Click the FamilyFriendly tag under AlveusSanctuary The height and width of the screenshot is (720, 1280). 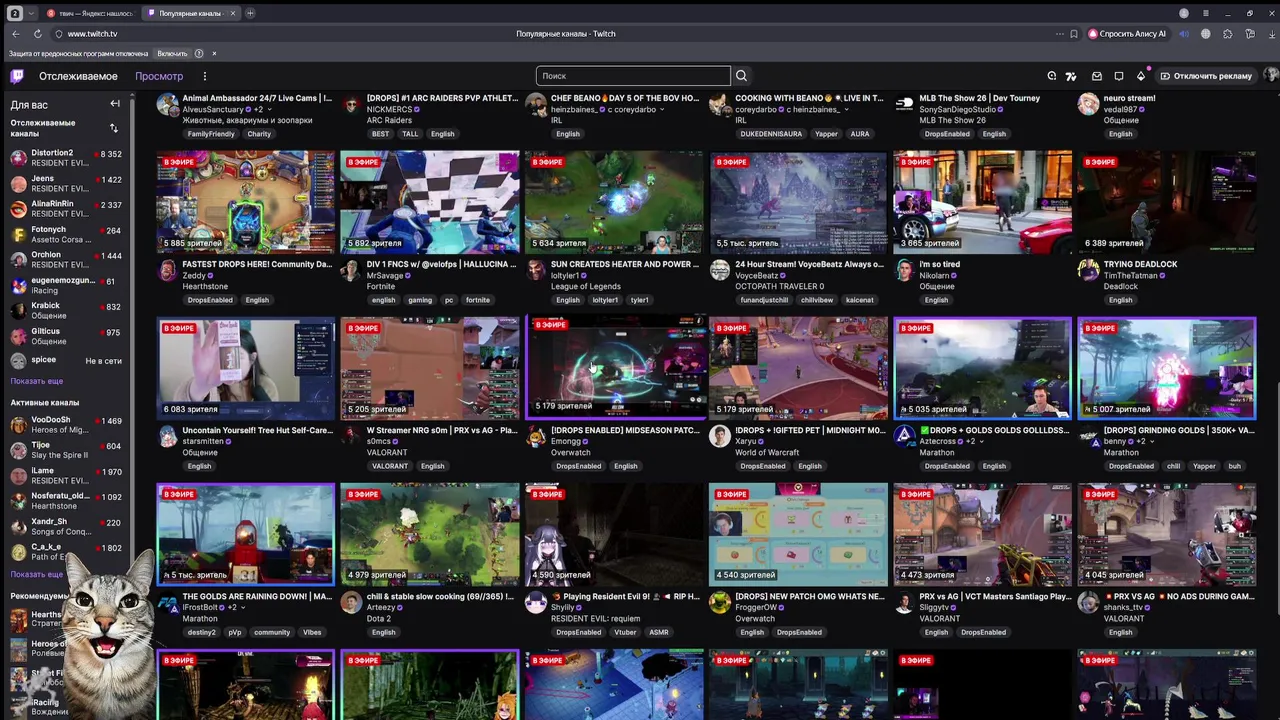[x=211, y=134]
